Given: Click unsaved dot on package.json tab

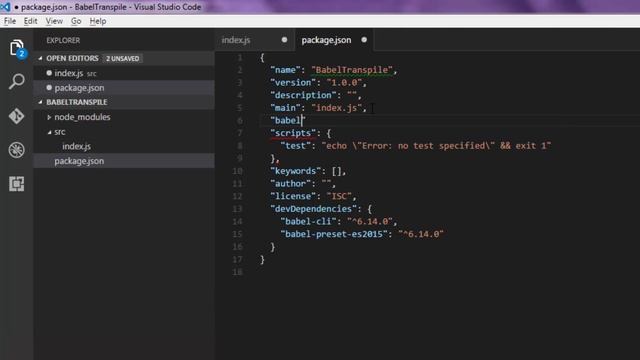Looking at the screenshot, I should coord(364,40).
